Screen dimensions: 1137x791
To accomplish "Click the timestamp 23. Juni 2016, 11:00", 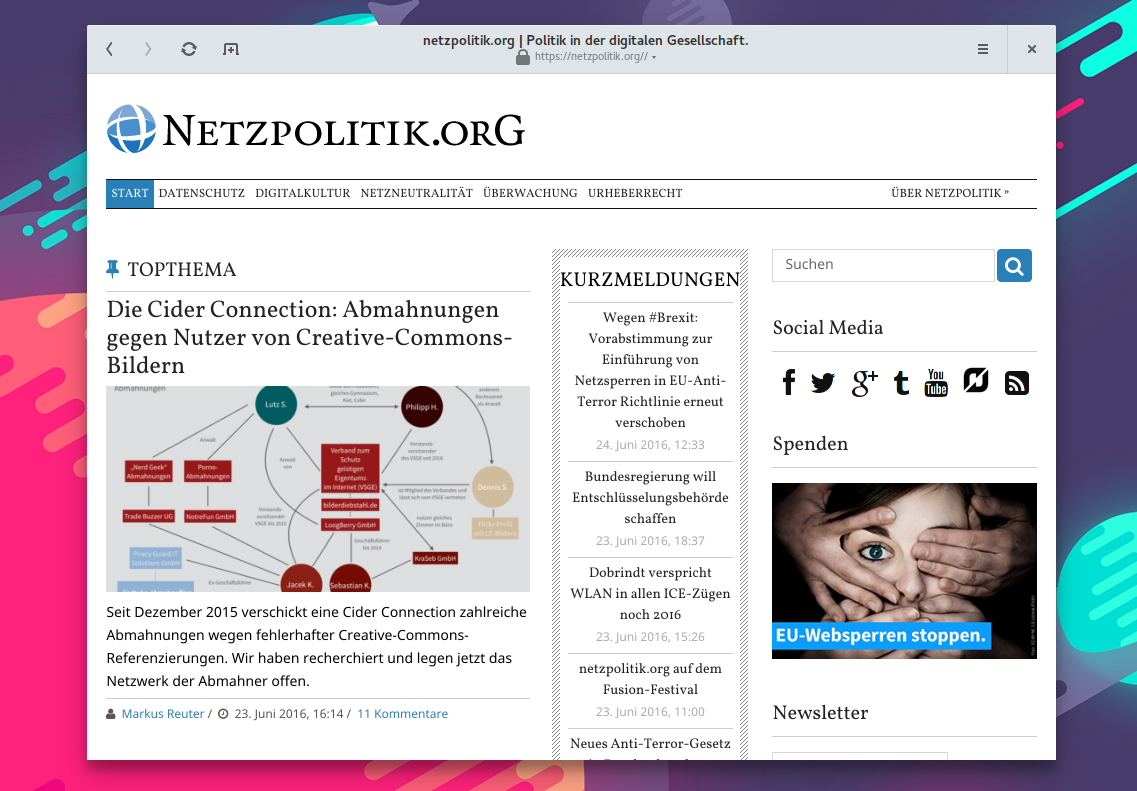I will tap(650, 712).
